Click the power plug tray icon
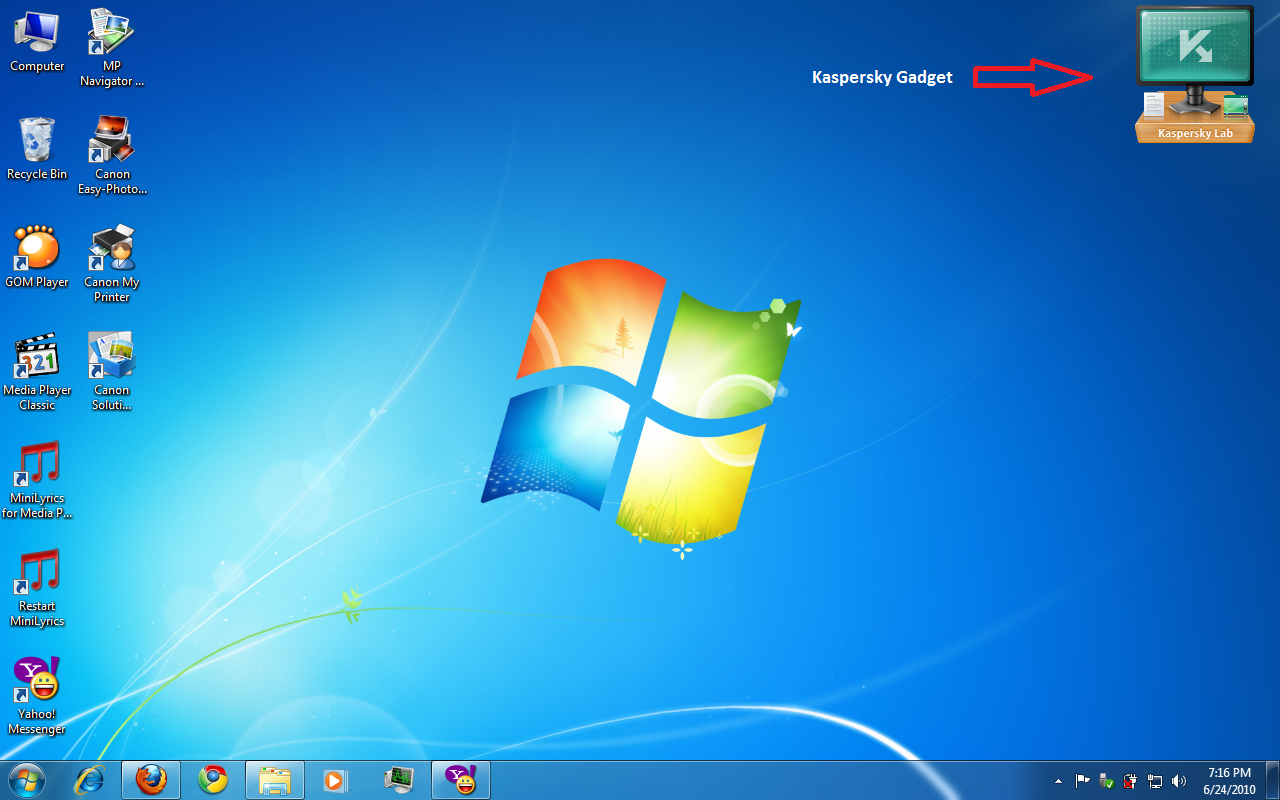The image size is (1280, 800). coord(1130,780)
